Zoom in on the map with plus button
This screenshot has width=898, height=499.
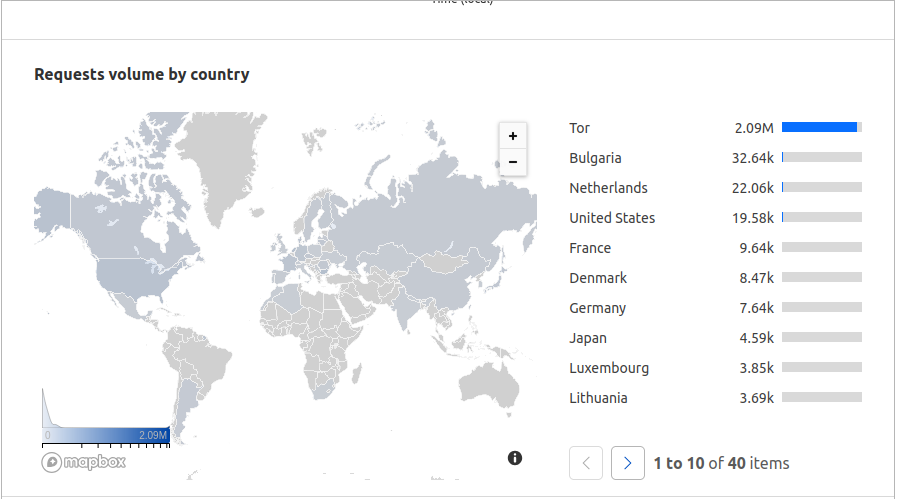click(x=513, y=136)
